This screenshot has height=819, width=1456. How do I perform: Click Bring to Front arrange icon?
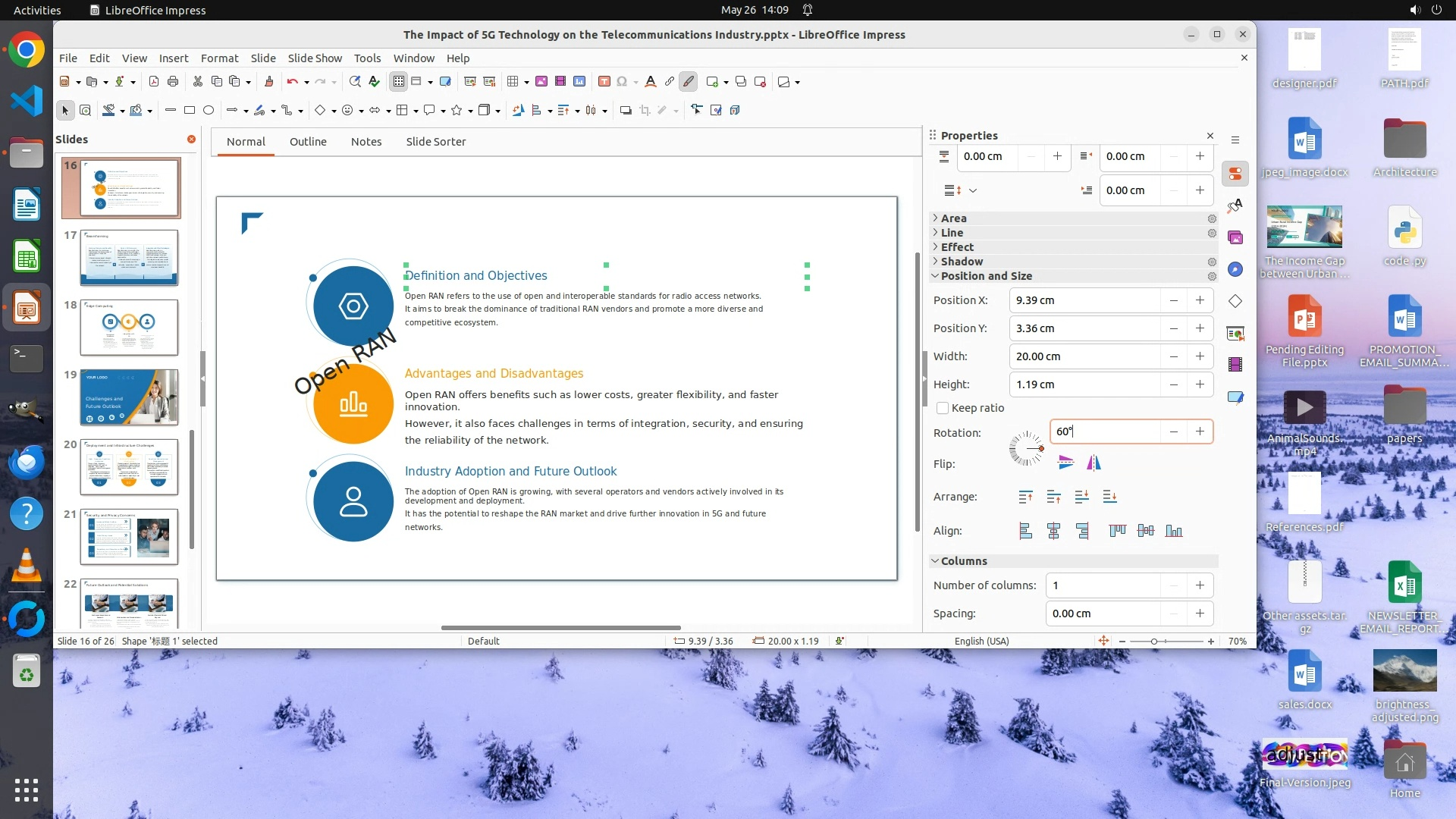coord(1025,497)
